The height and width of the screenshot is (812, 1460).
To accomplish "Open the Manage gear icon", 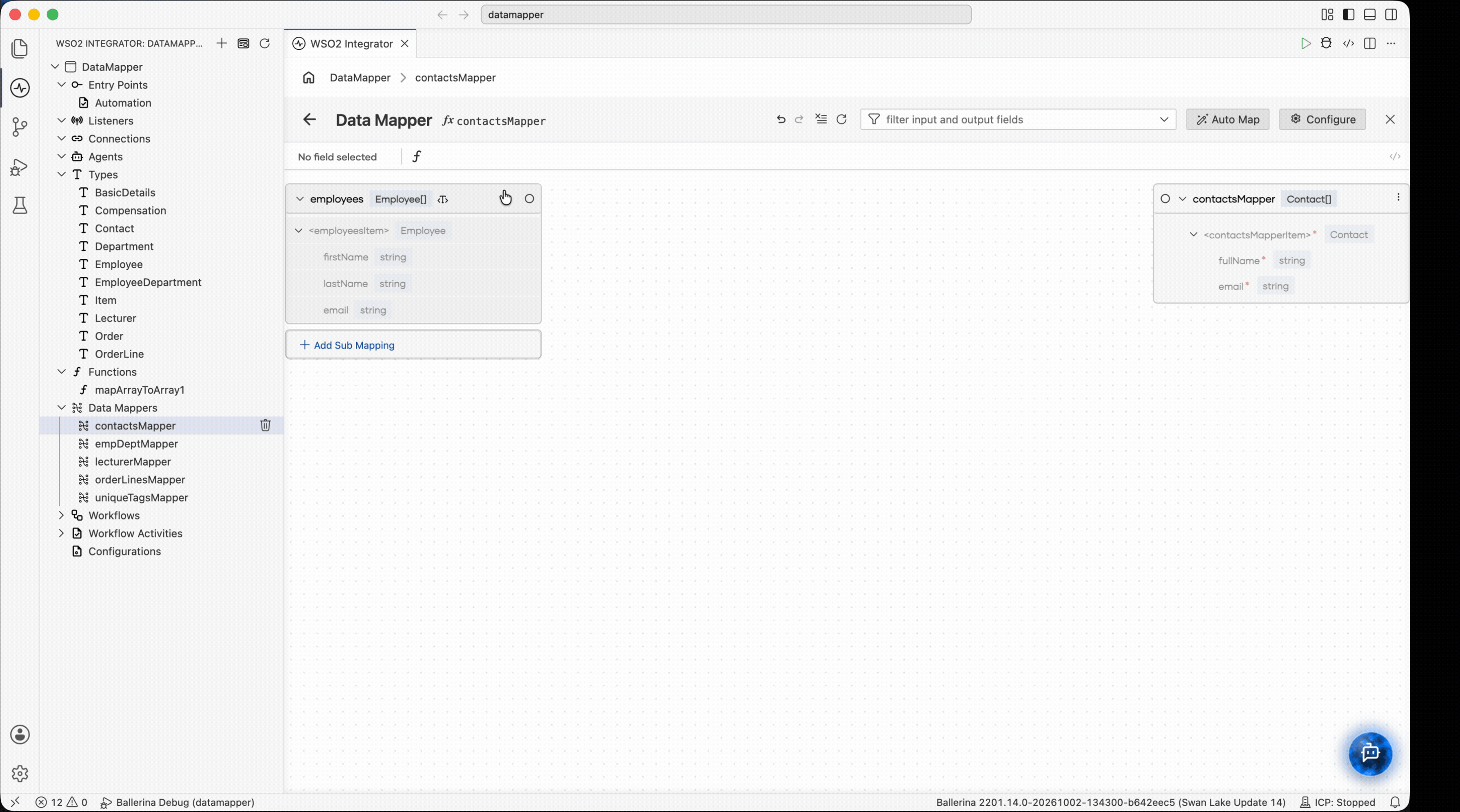I will tap(20, 774).
